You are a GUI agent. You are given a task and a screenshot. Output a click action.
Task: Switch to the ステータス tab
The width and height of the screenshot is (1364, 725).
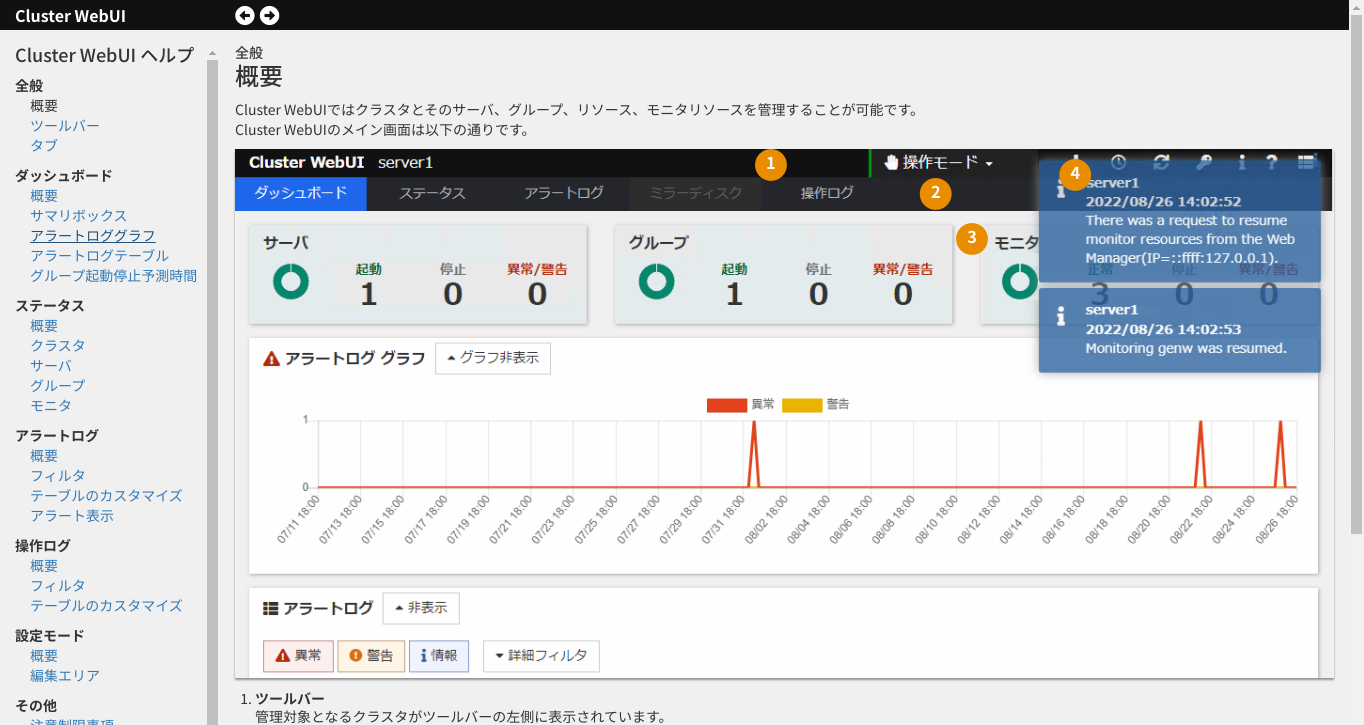[432, 193]
